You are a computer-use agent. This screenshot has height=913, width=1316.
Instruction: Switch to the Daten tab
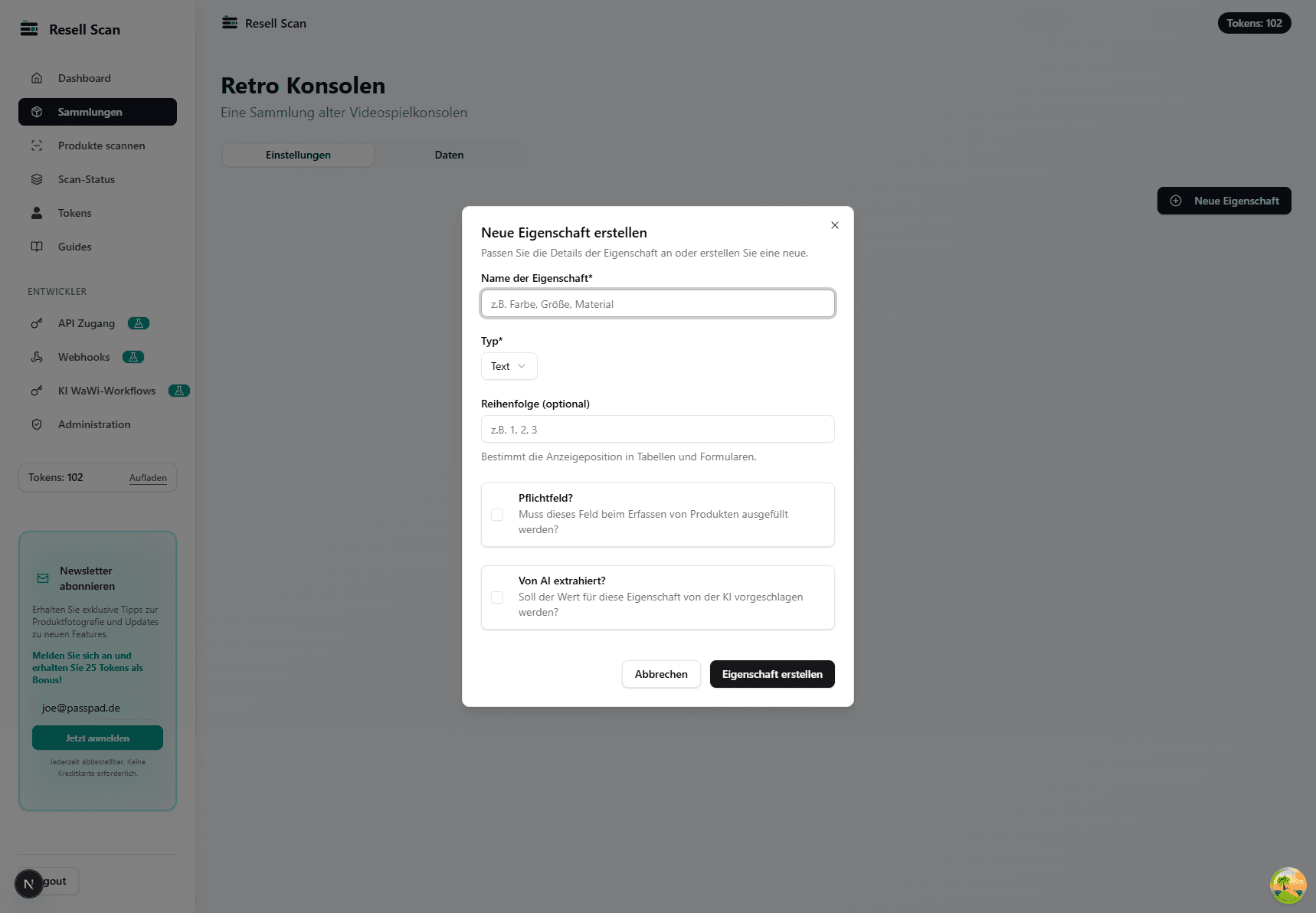[x=449, y=155]
